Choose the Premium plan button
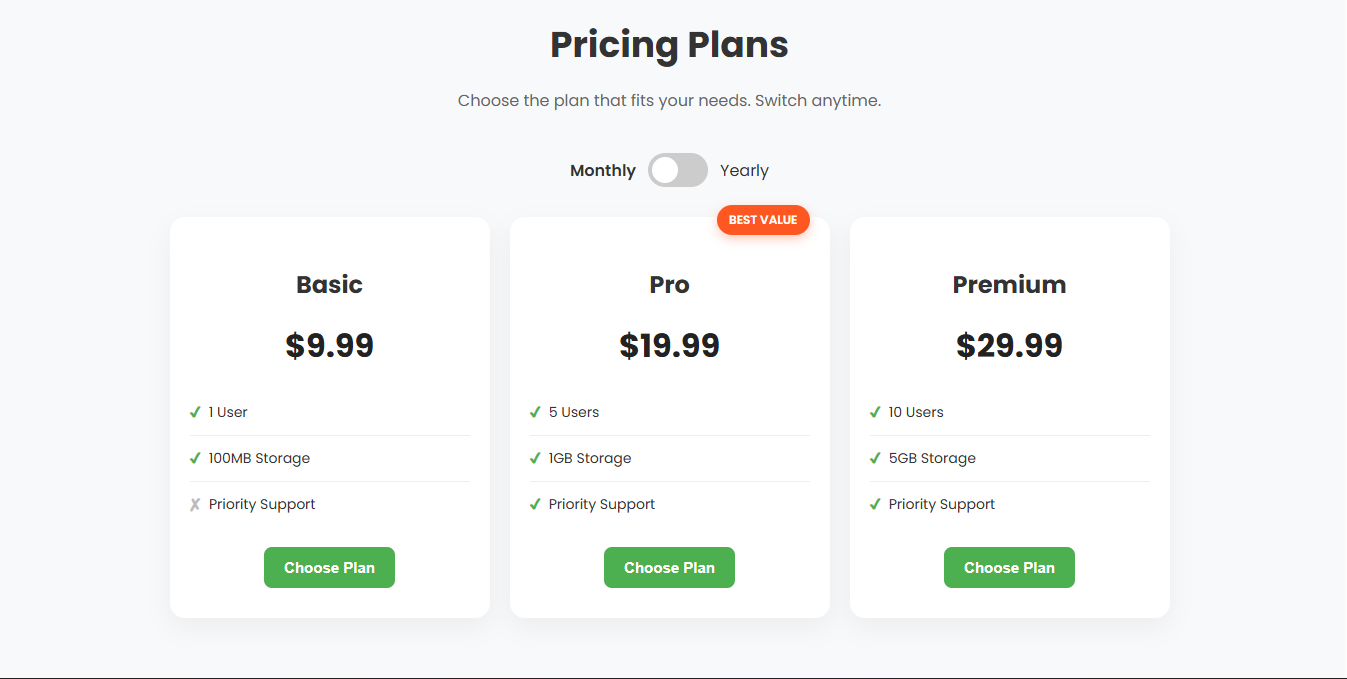1347x679 pixels. click(x=1009, y=567)
